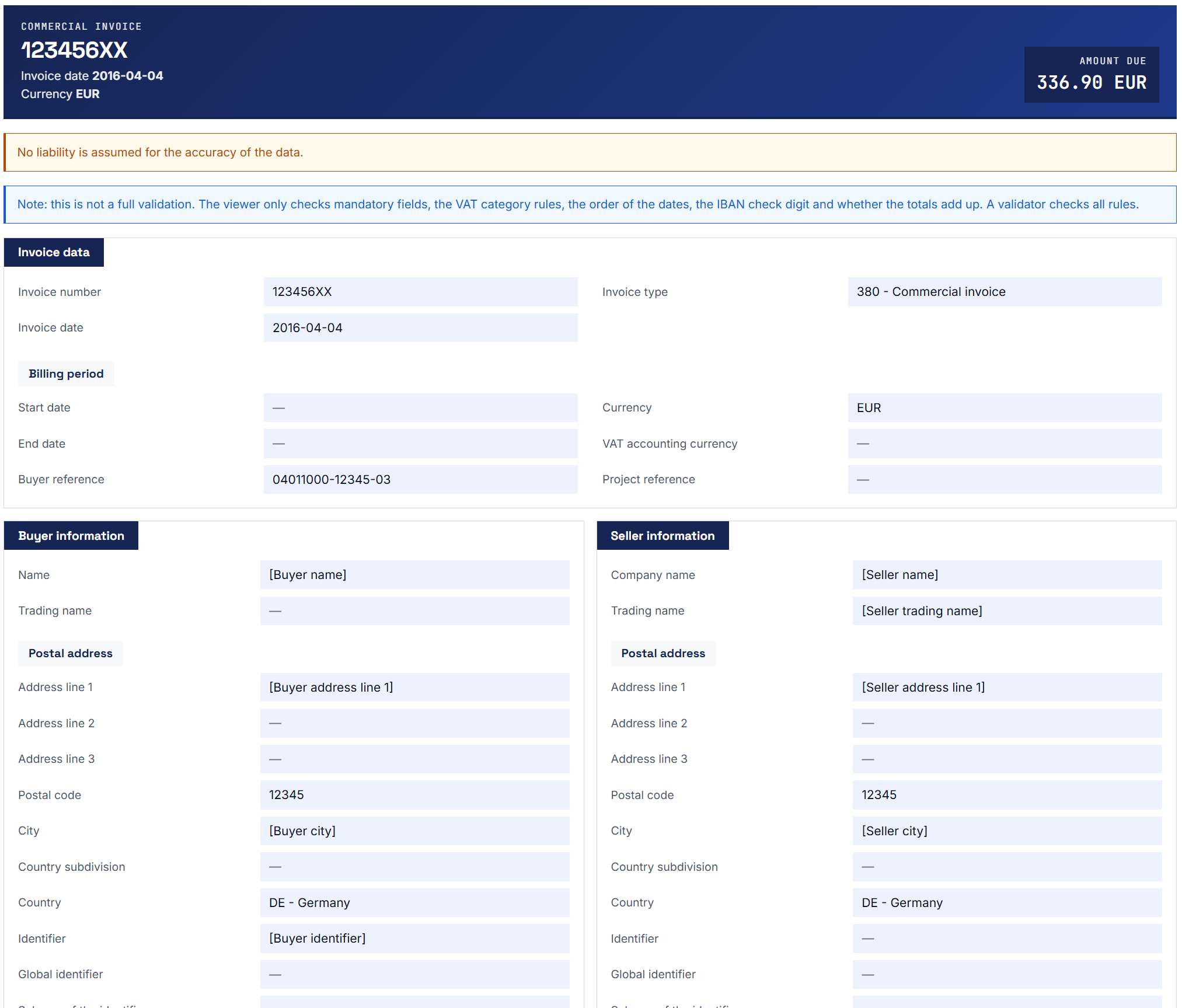Click the Seller information section header

coord(663,536)
